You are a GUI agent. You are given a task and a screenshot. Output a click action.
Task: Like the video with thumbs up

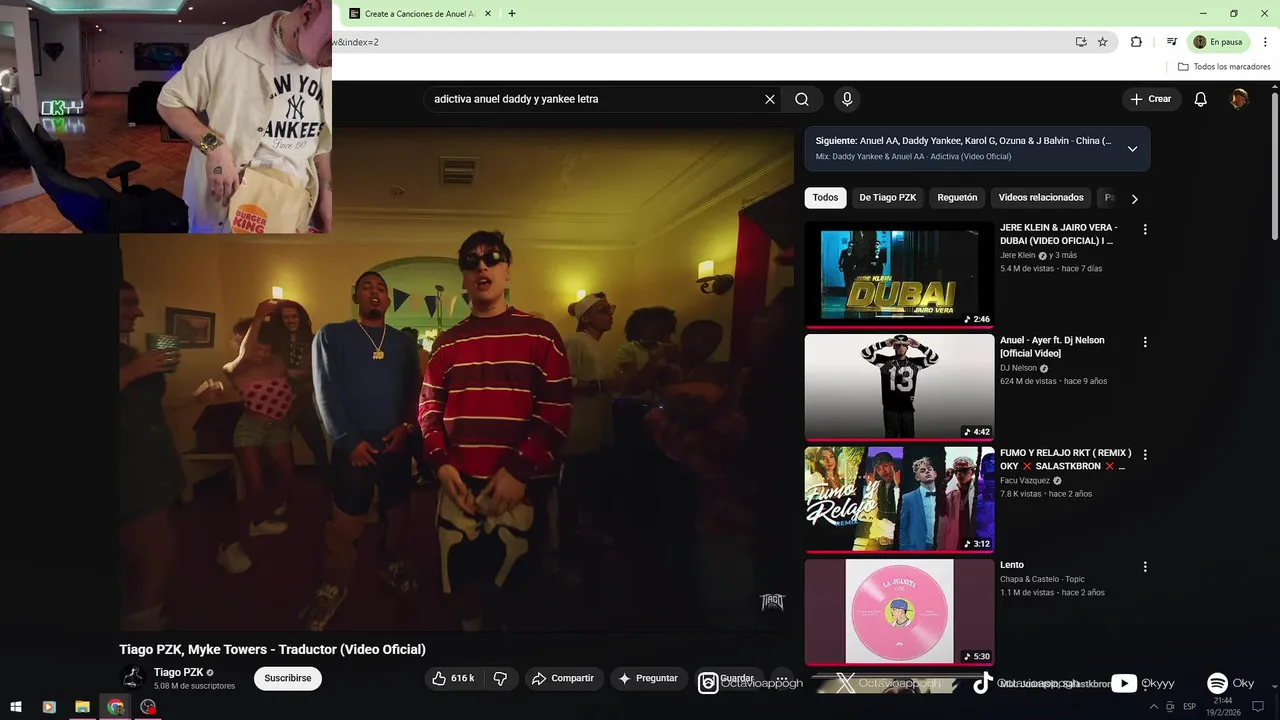[454, 678]
